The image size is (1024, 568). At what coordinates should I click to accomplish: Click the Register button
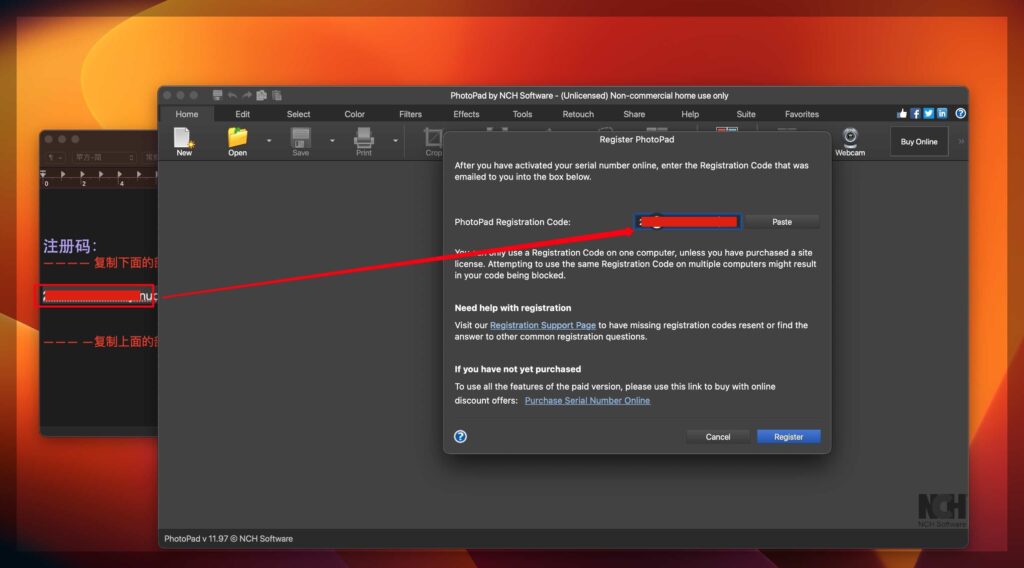click(x=788, y=437)
